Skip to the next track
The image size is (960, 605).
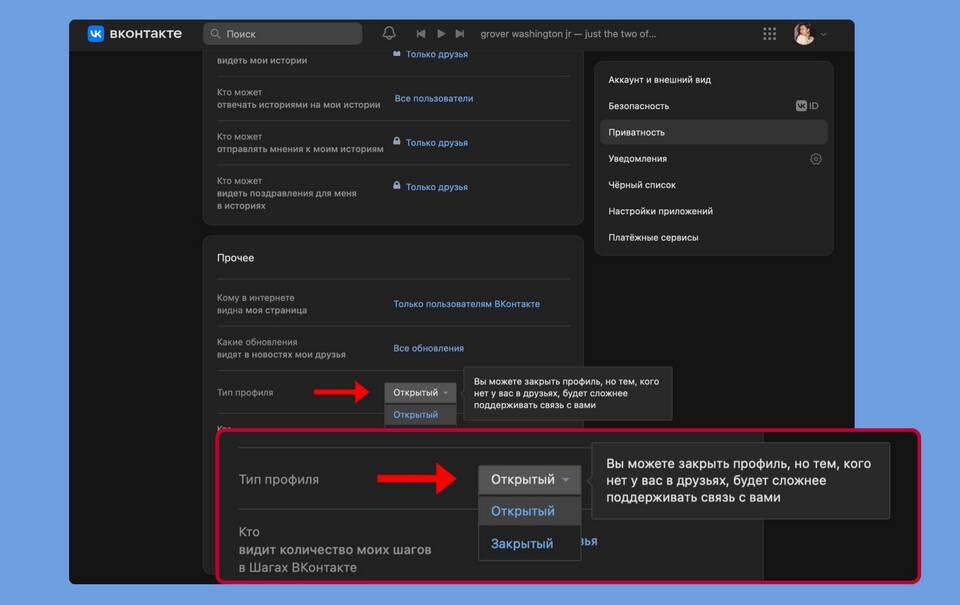pos(460,34)
